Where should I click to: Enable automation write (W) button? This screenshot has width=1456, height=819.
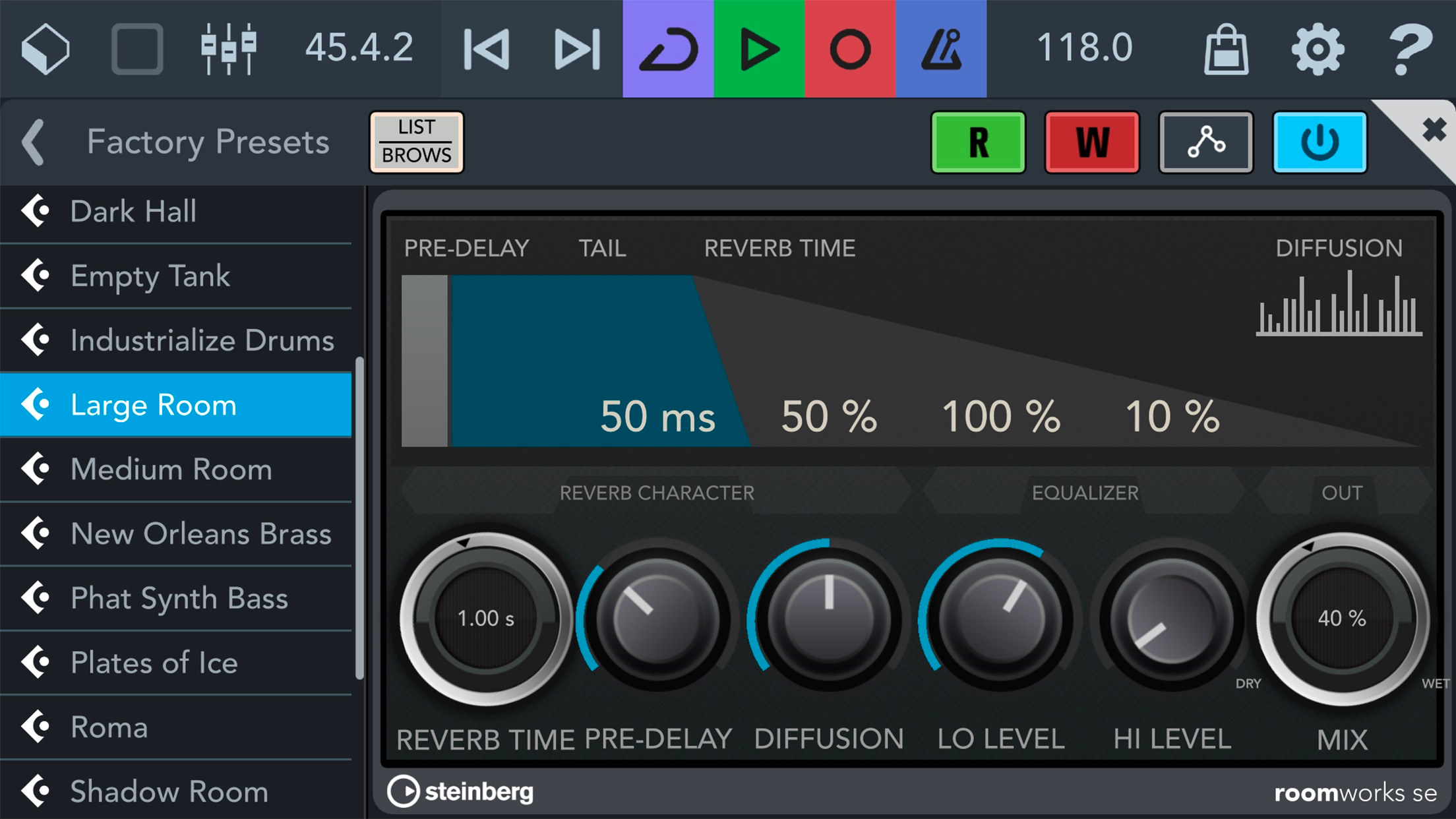coord(1092,142)
